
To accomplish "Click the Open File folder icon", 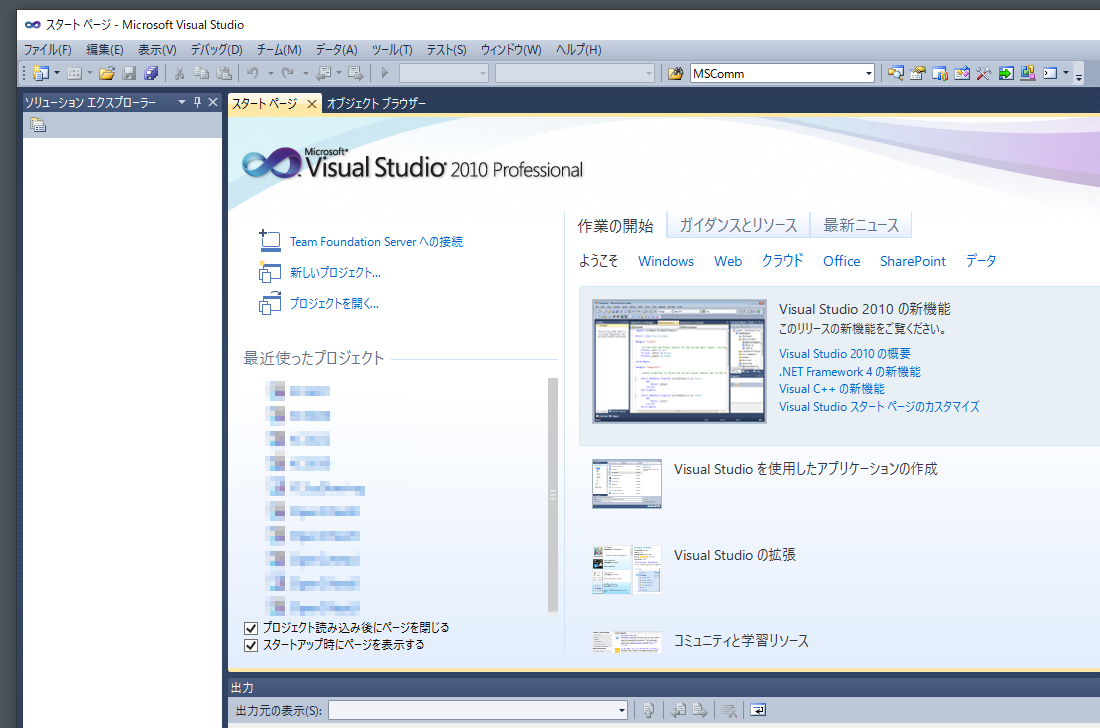I will pos(107,73).
